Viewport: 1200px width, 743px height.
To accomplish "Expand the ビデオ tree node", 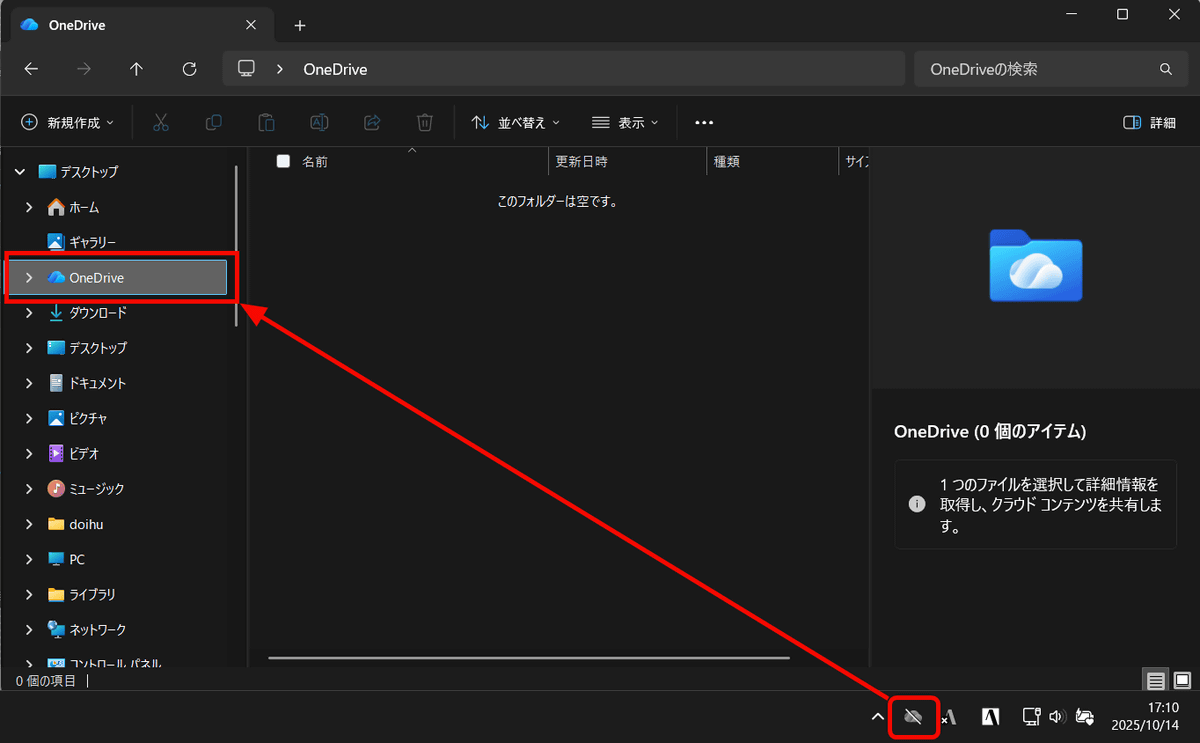I will 29,453.
